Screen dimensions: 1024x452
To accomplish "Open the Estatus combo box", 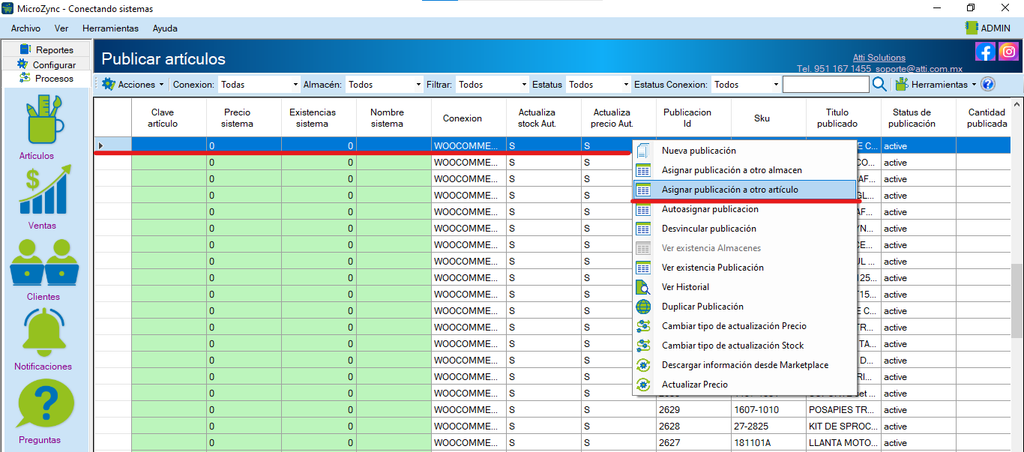I will tap(598, 84).
